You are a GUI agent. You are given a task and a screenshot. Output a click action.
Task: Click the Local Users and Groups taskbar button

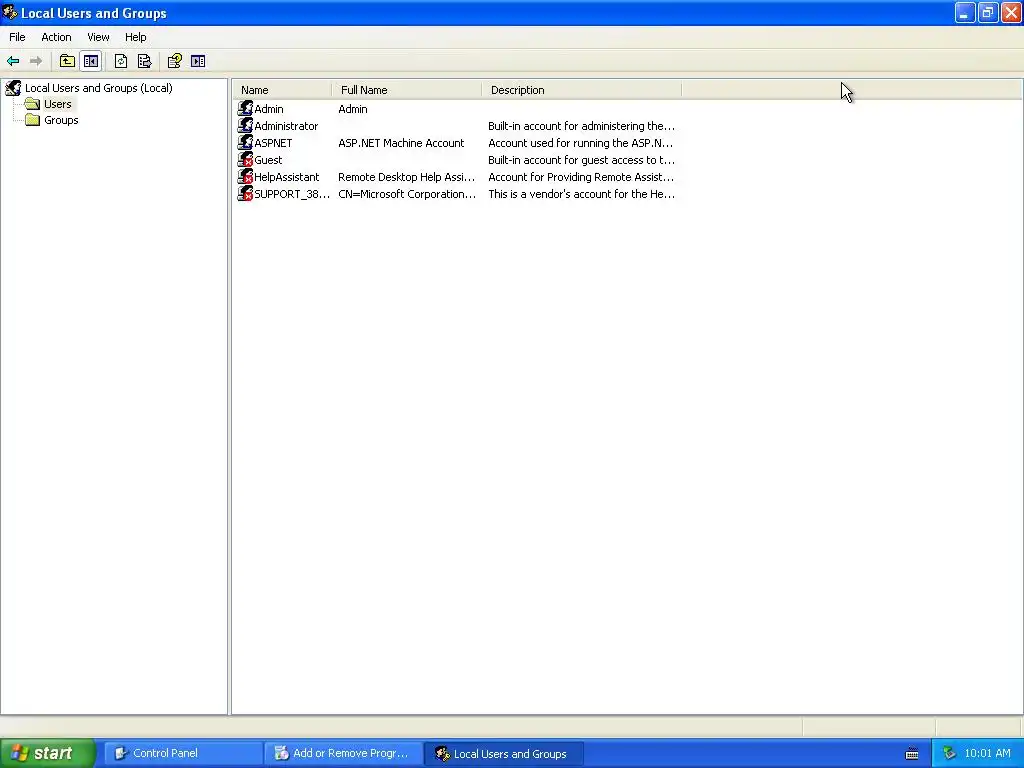point(505,754)
